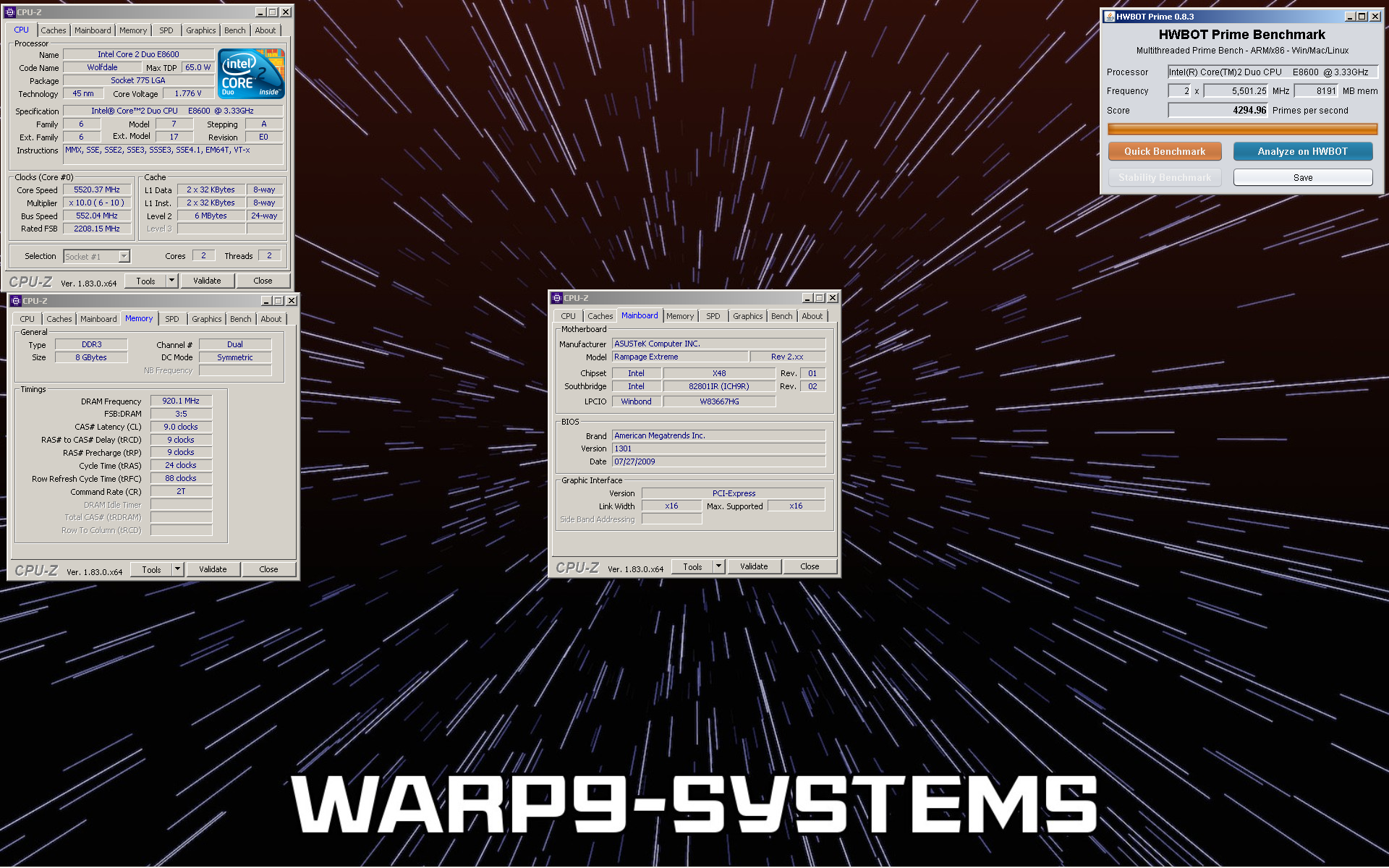Click the chipset value X48
Image resolution: width=1389 pixels, height=868 pixels.
click(719, 373)
